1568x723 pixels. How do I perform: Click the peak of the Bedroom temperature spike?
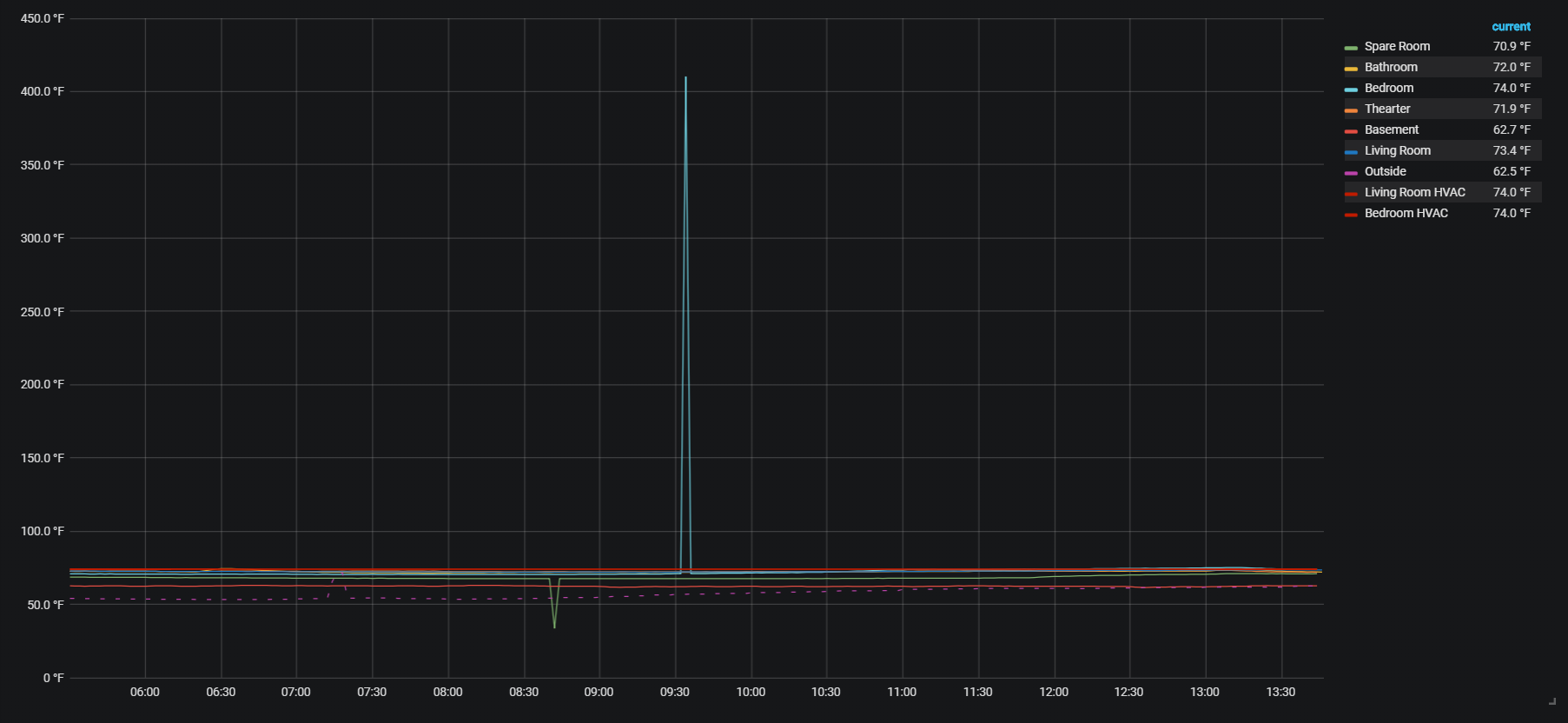pos(685,78)
